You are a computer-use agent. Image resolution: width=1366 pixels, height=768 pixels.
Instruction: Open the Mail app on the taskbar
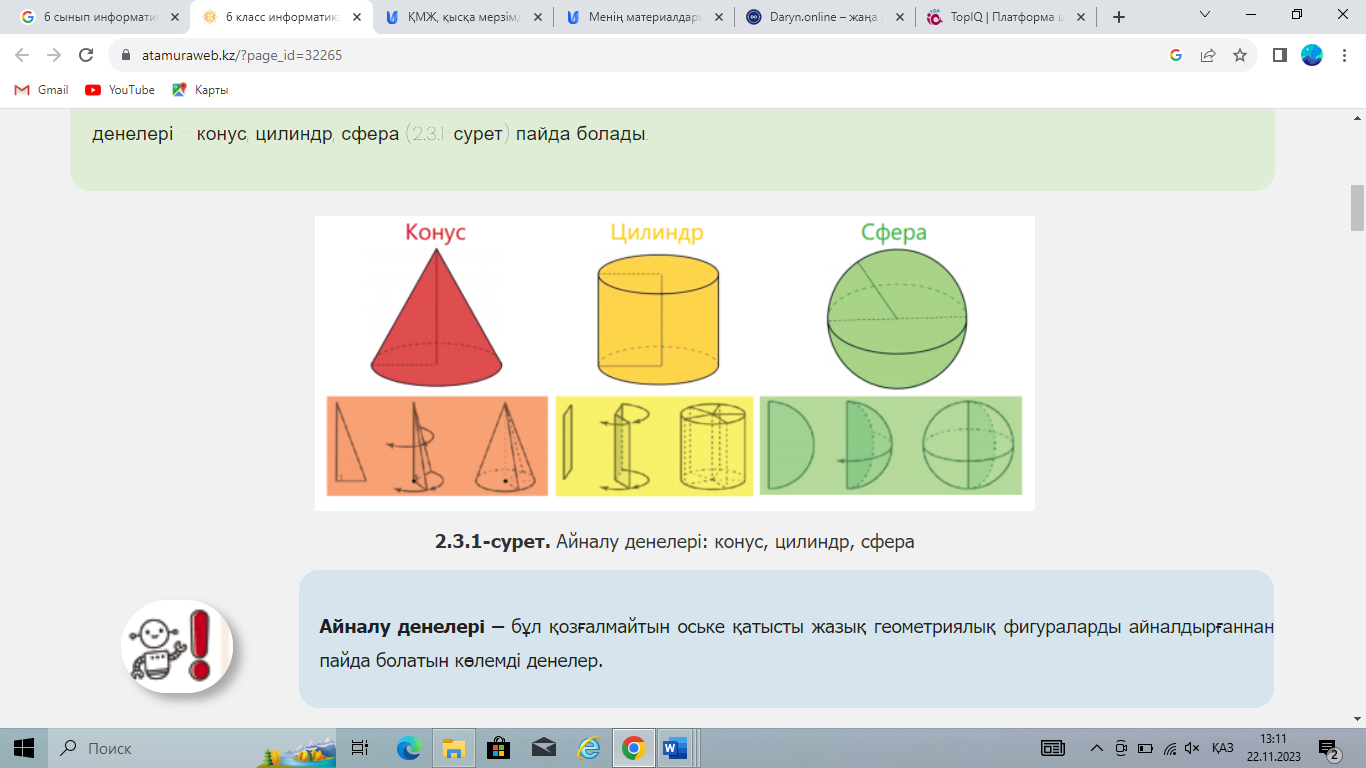(x=543, y=748)
